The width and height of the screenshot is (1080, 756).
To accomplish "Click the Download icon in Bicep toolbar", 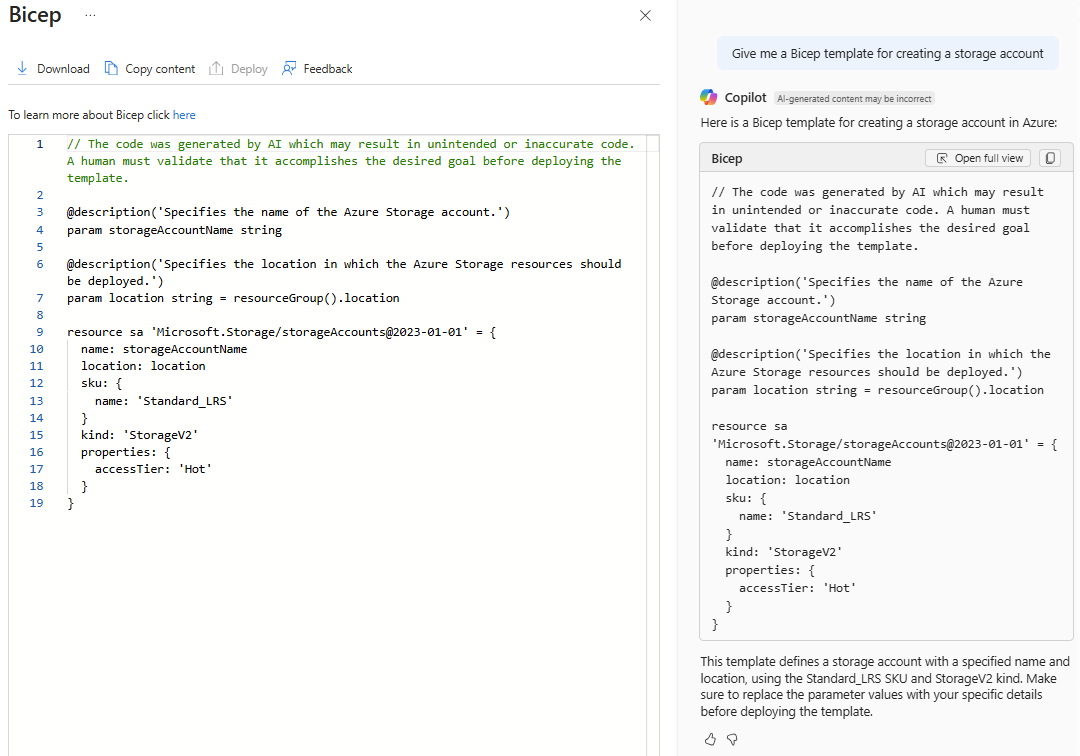I will point(22,69).
